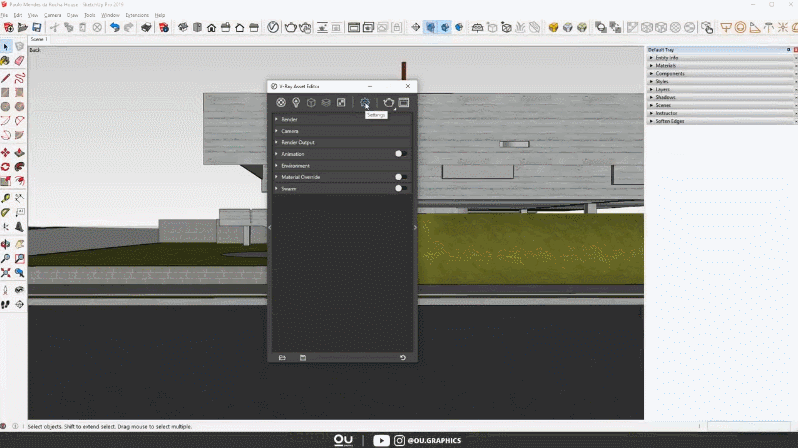
Task: Show the V-Ray Frame Buffer window
Action: (404, 102)
